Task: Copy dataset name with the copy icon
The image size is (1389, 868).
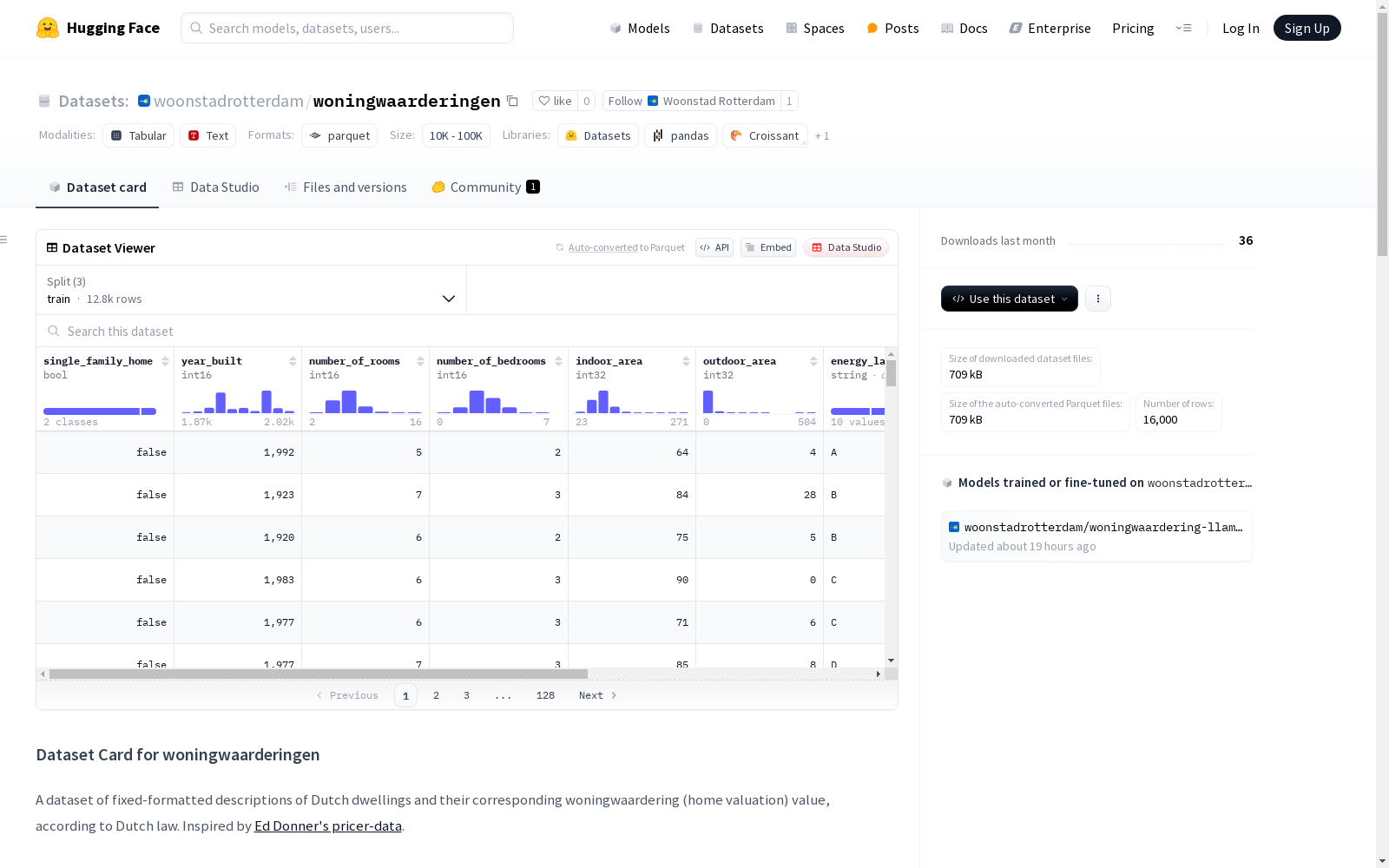Action: pos(512,101)
